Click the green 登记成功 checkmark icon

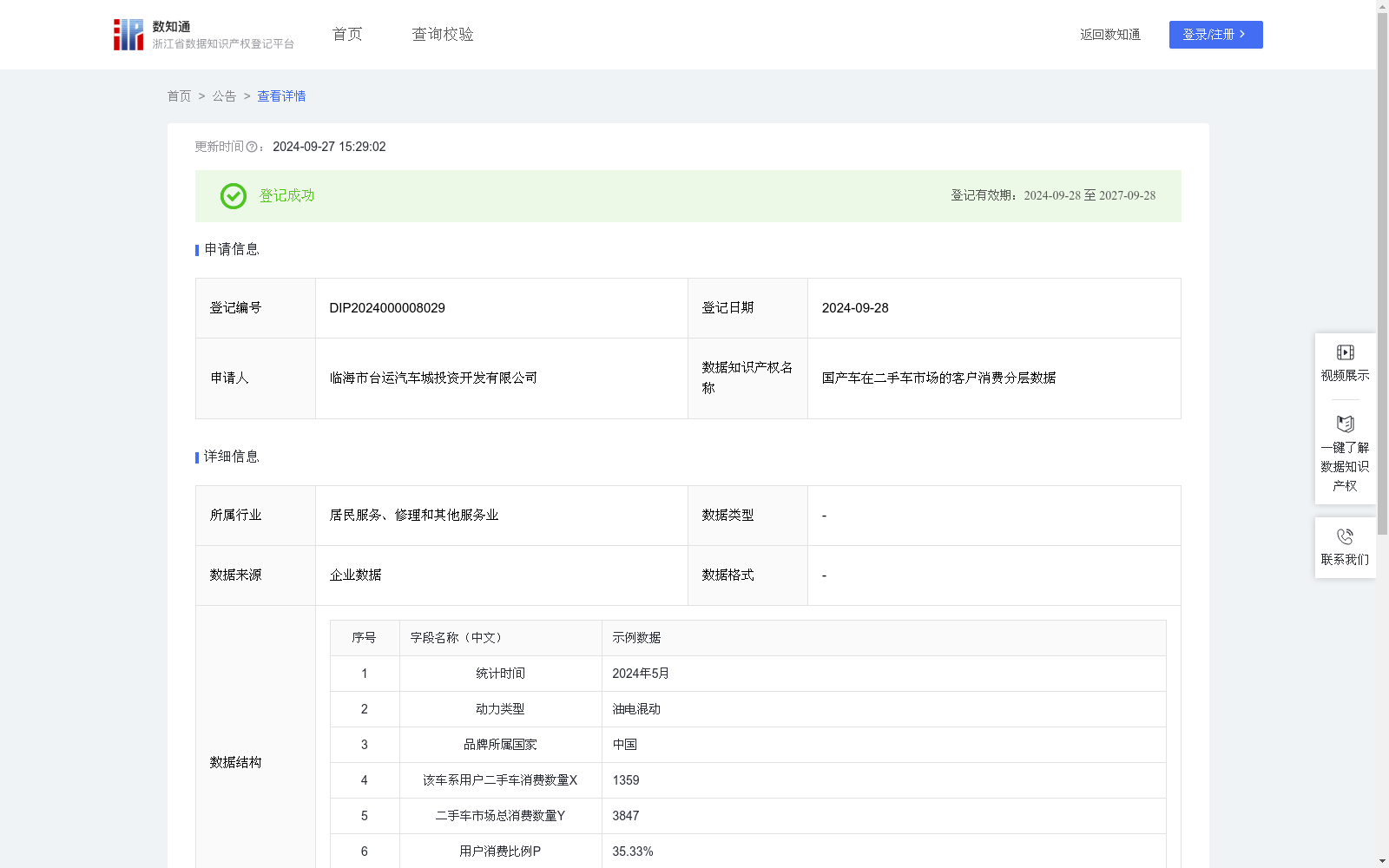pyautogui.click(x=233, y=196)
